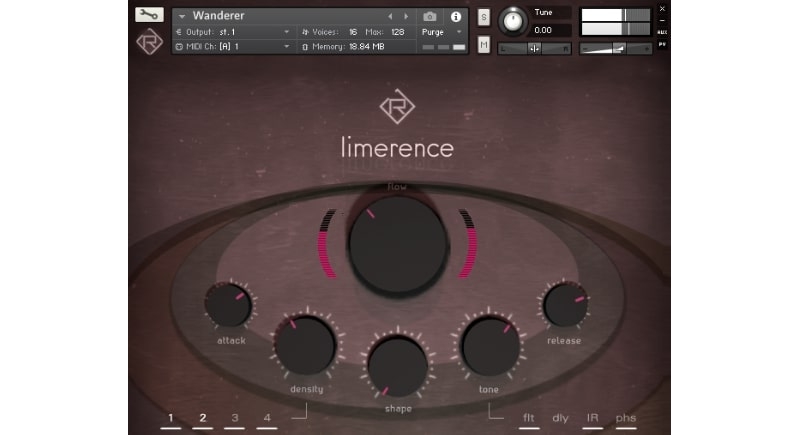
Task: Click the density knob
Action: (x=306, y=345)
